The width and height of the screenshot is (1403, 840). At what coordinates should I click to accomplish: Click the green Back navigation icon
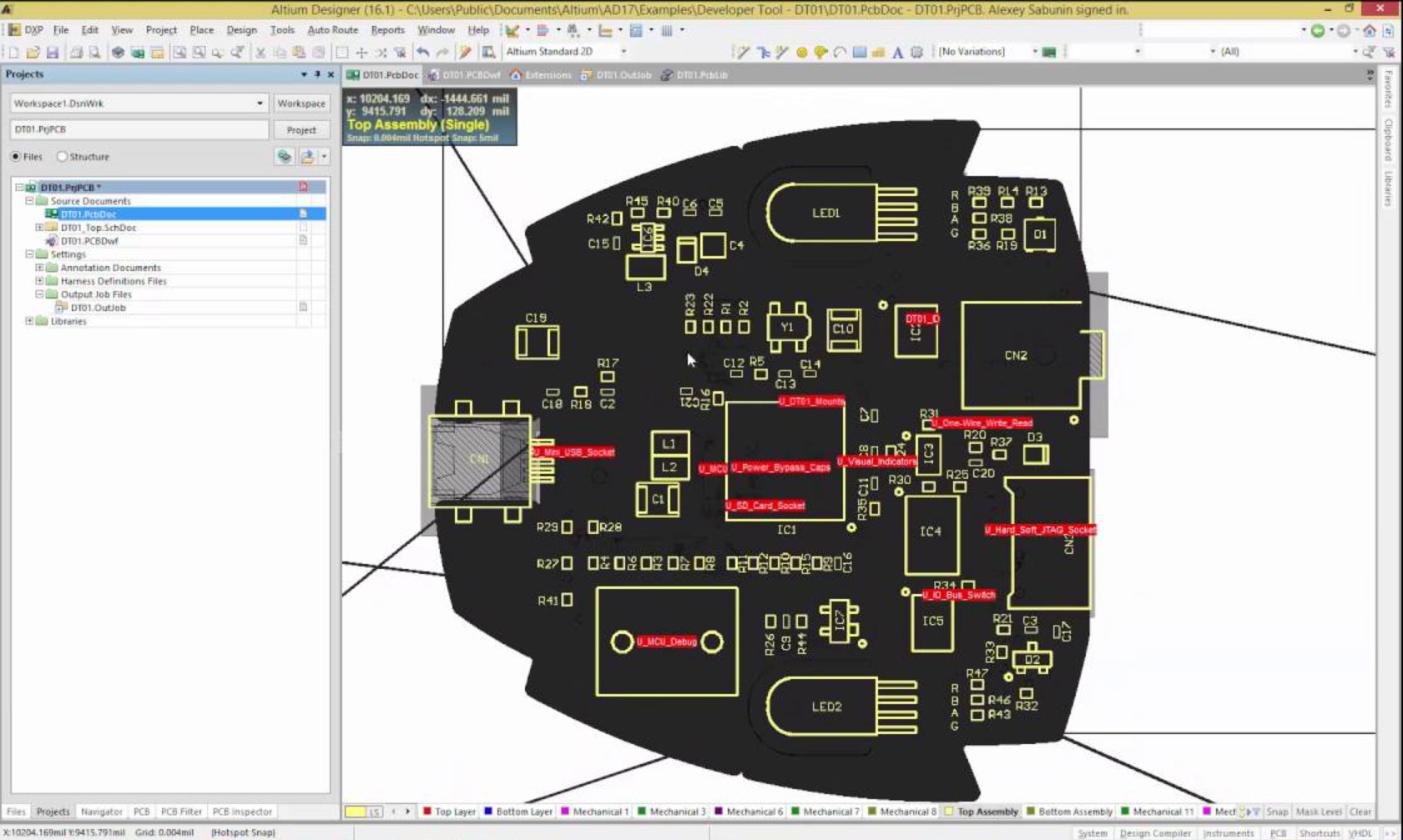click(x=1318, y=30)
